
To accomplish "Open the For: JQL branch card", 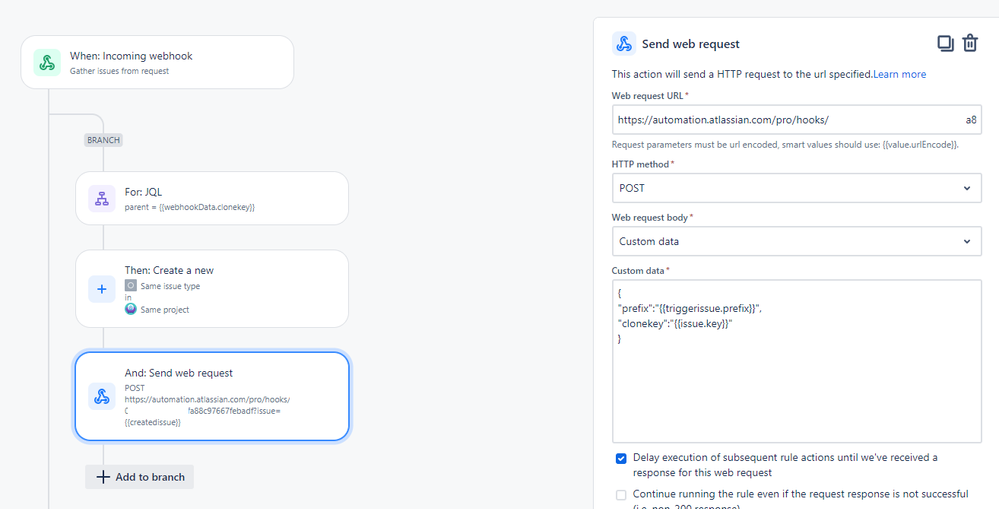I will pos(212,198).
